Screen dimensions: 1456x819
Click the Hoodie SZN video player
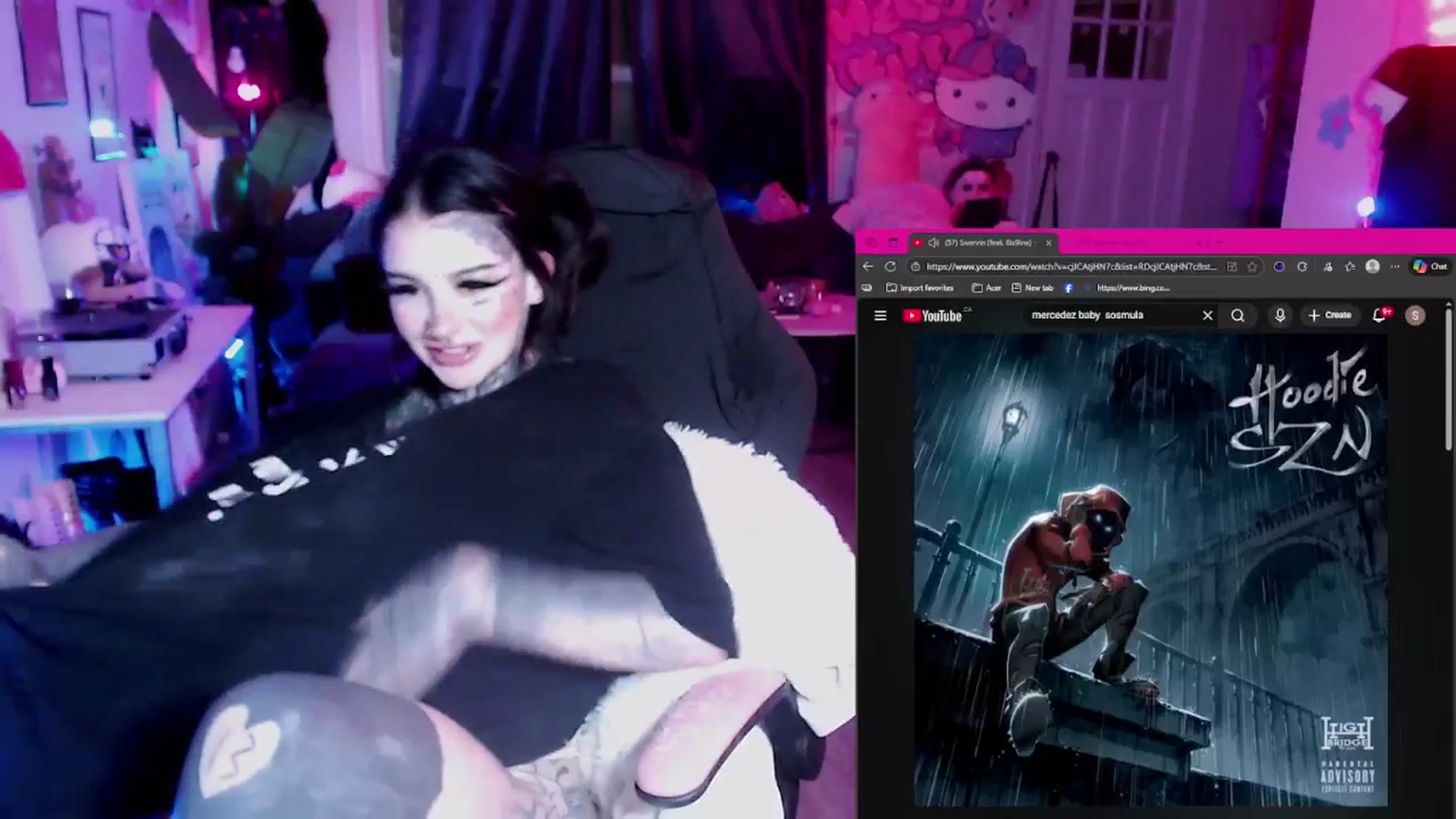pos(1151,570)
